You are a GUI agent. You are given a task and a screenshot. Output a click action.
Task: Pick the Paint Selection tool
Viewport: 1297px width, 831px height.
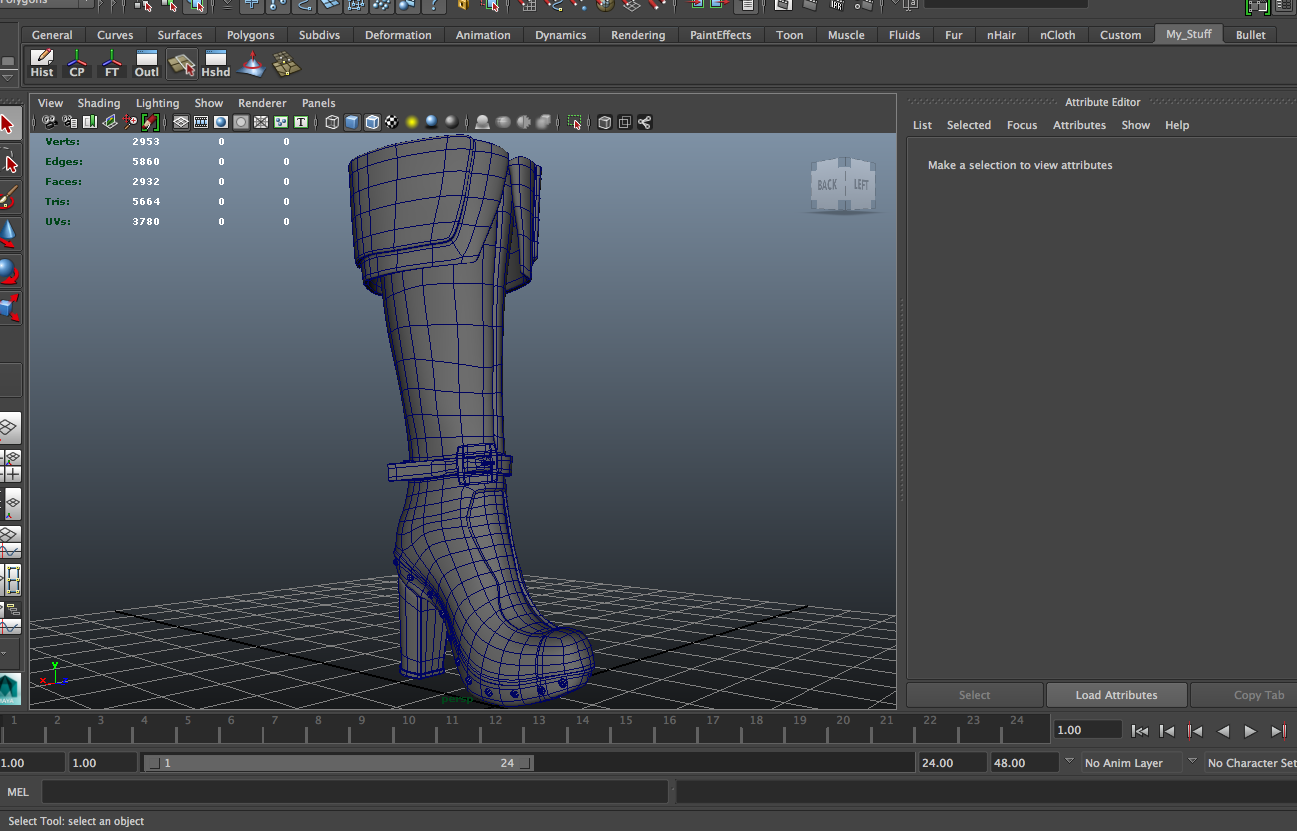(8, 197)
